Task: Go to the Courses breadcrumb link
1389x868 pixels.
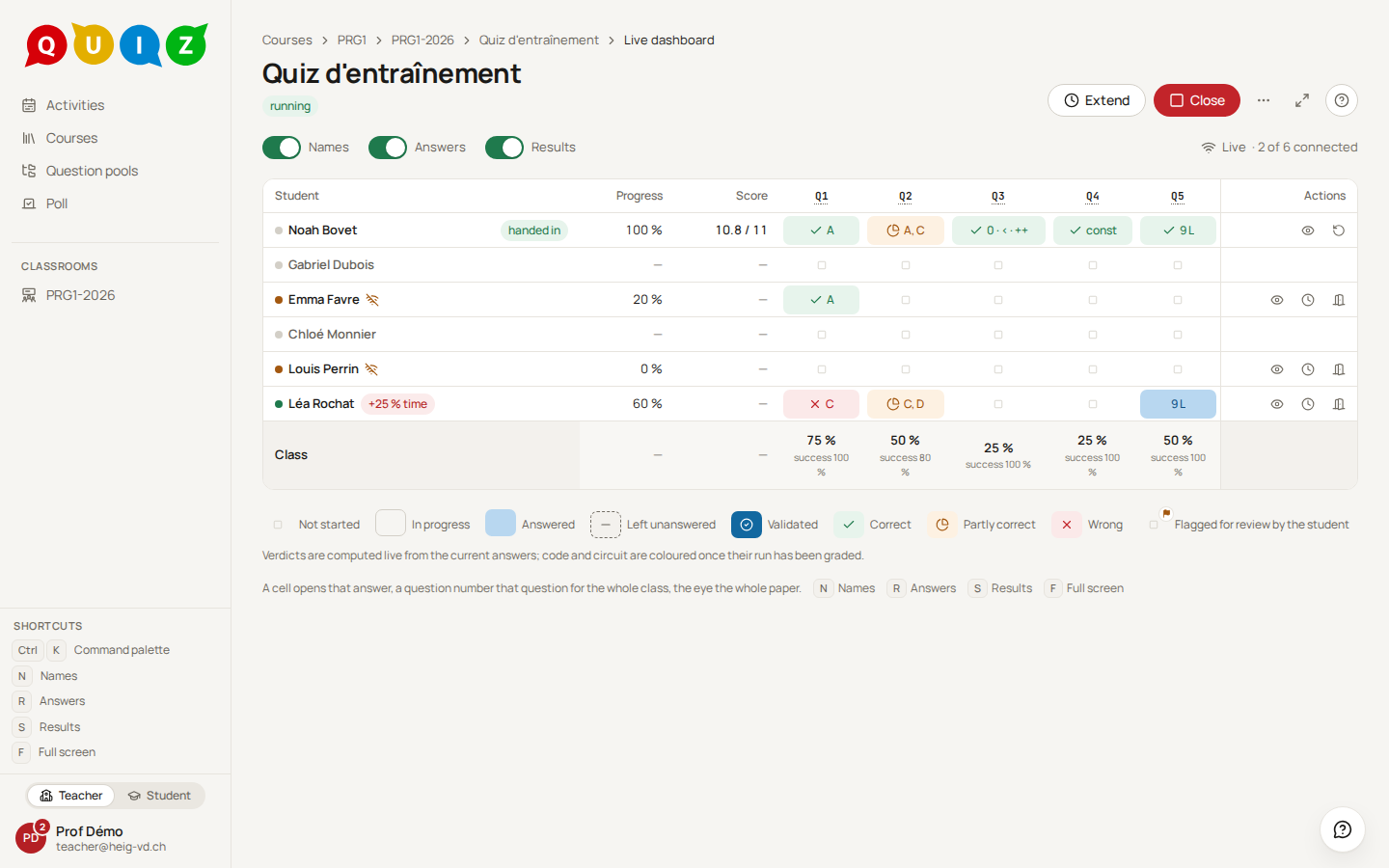Action: (287, 41)
